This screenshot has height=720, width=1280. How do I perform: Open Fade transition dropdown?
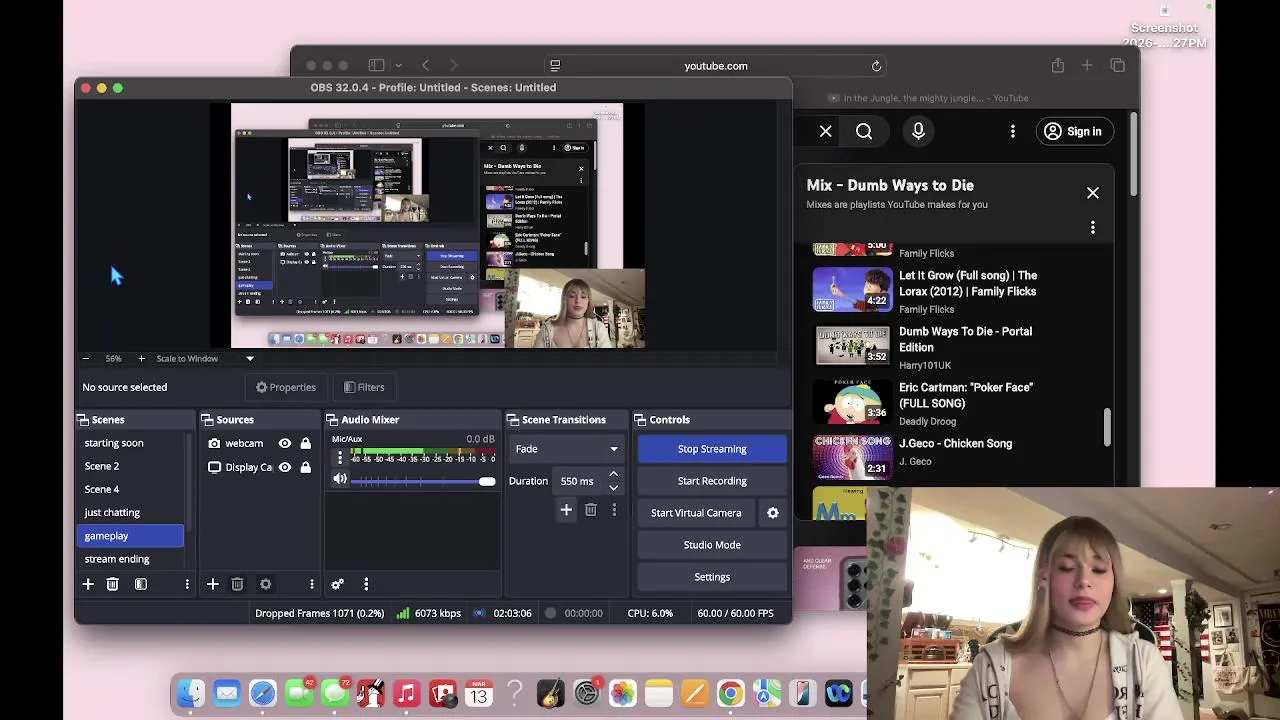click(566, 449)
